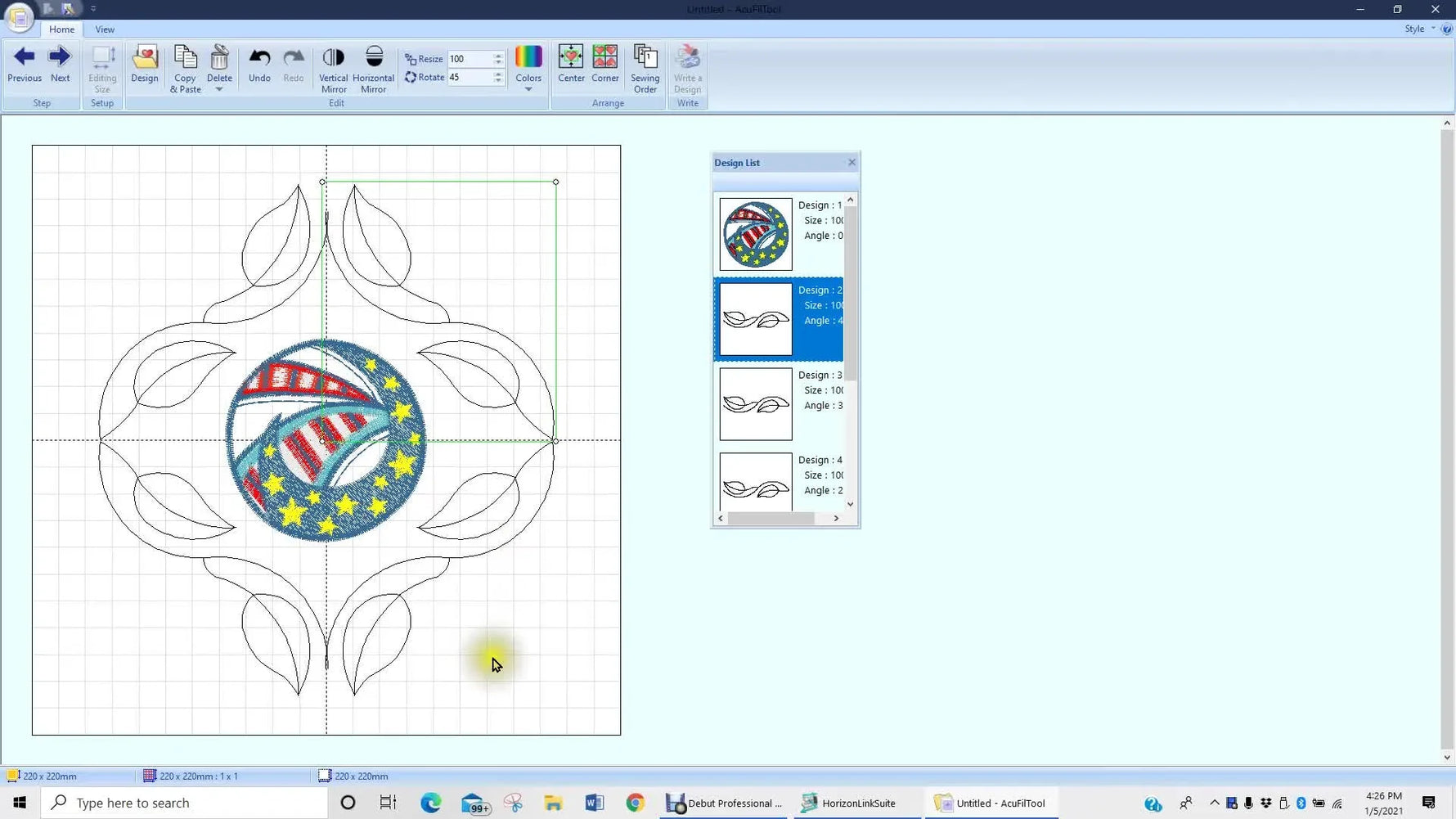Screen dimensions: 1456x819
Task: Open the Style dropdown menu
Action: [1419, 29]
